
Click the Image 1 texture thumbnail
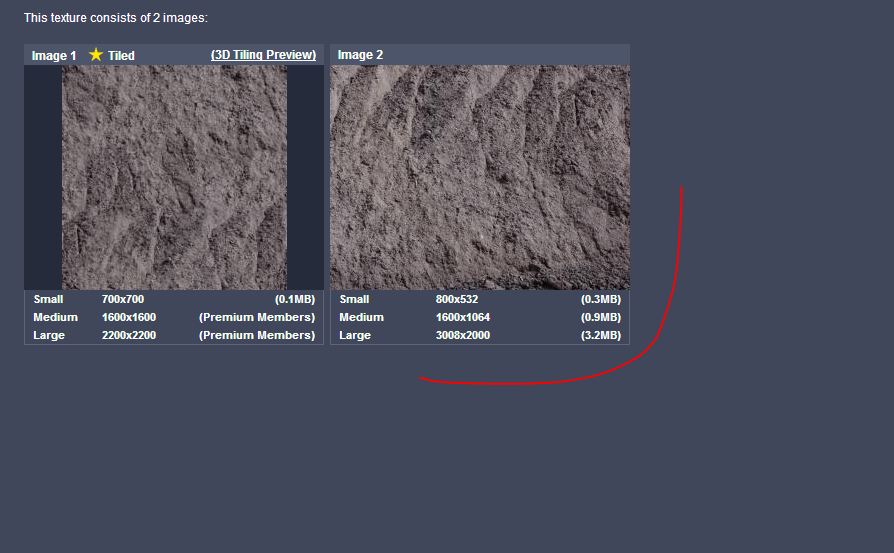pyautogui.click(x=174, y=177)
